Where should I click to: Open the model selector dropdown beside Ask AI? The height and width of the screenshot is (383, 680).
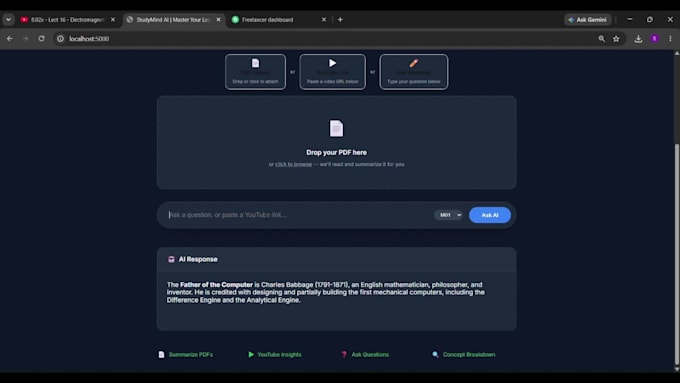pos(449,215)
